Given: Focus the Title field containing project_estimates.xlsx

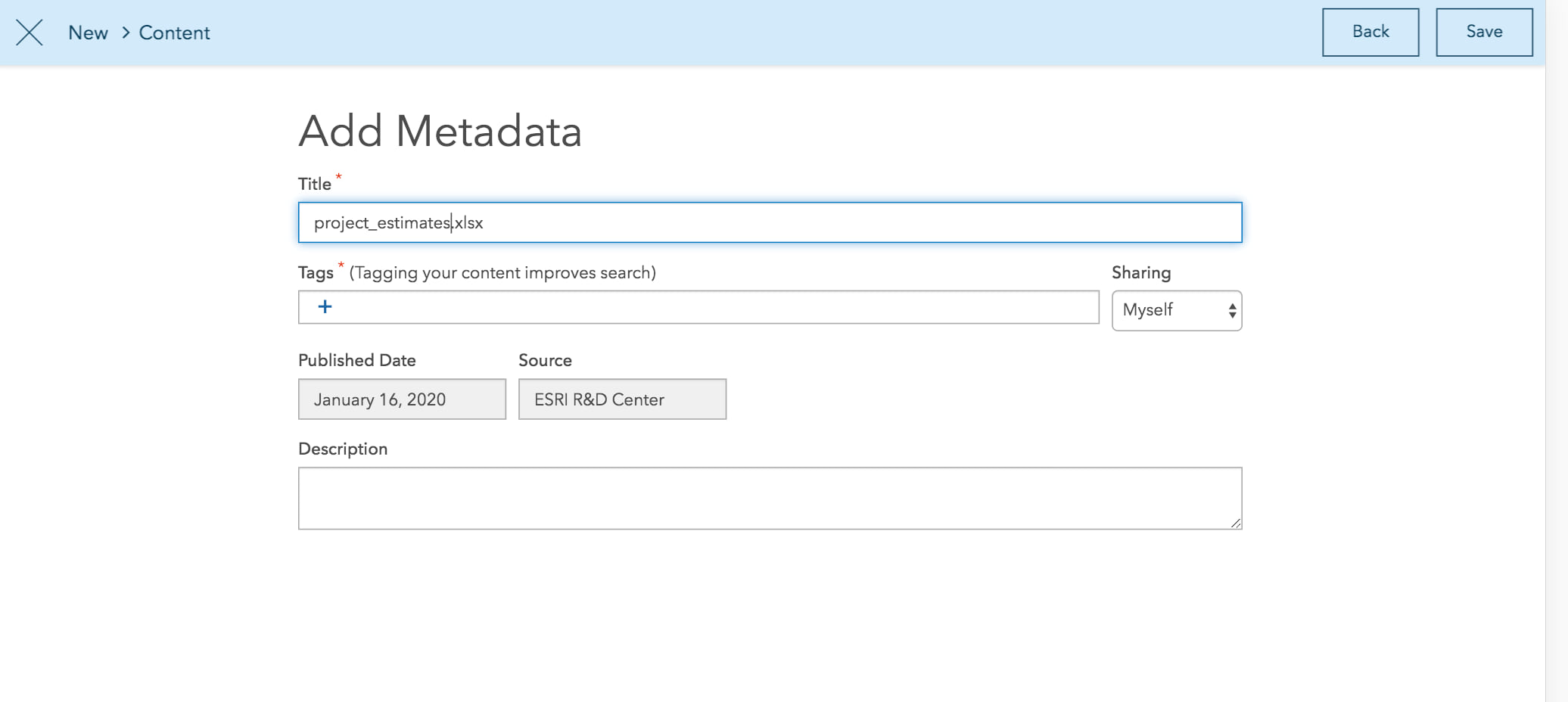Looking at the screenshot, I should pos(770,222).
